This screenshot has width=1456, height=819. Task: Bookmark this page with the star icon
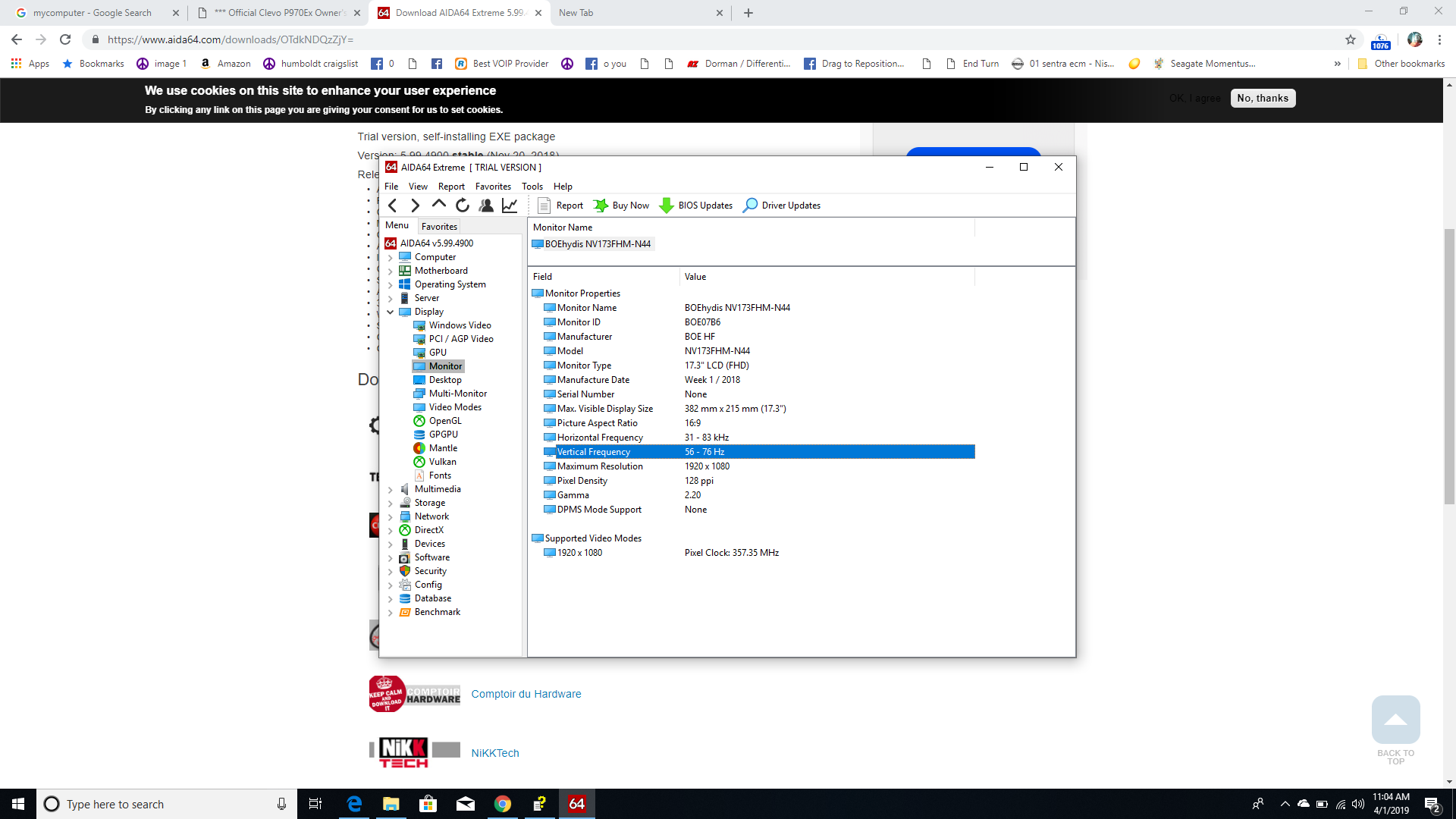coord(1350,39)
